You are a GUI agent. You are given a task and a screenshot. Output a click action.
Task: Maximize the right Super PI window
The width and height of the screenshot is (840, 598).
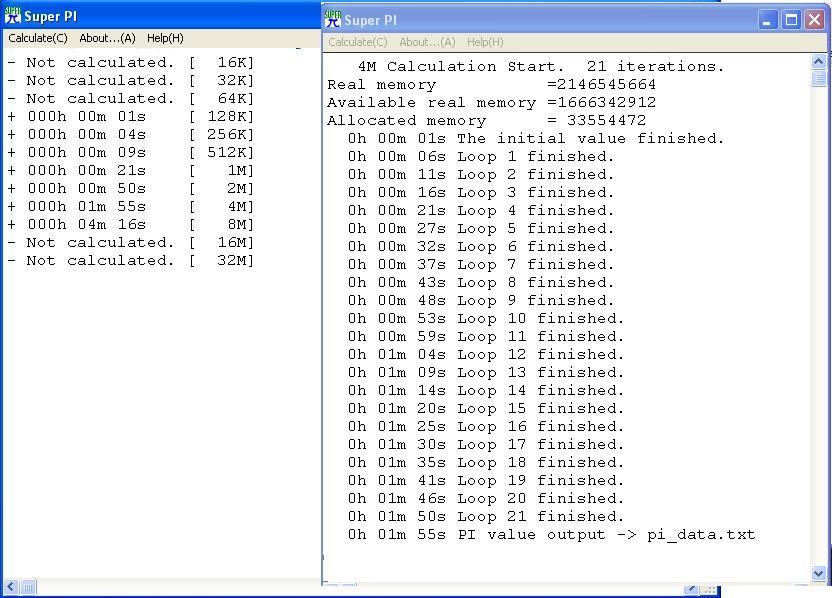pos(791,20)
